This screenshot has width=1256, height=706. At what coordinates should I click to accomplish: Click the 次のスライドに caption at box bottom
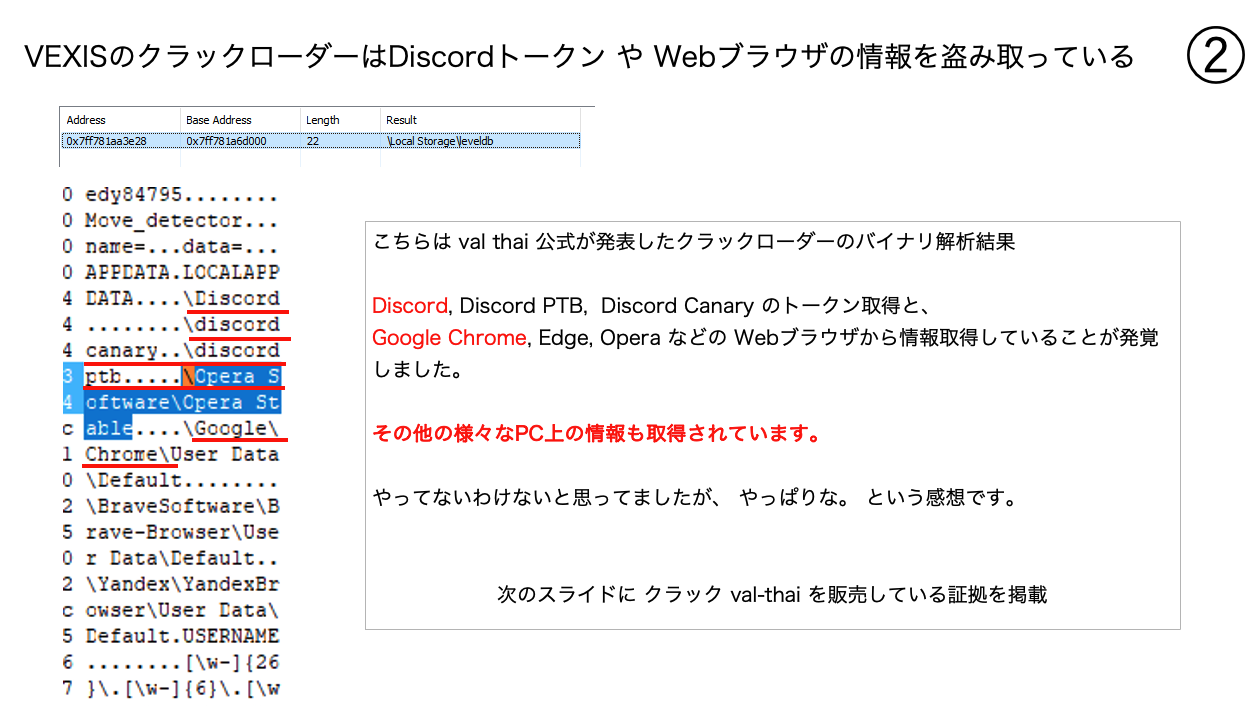click(771, 594)
